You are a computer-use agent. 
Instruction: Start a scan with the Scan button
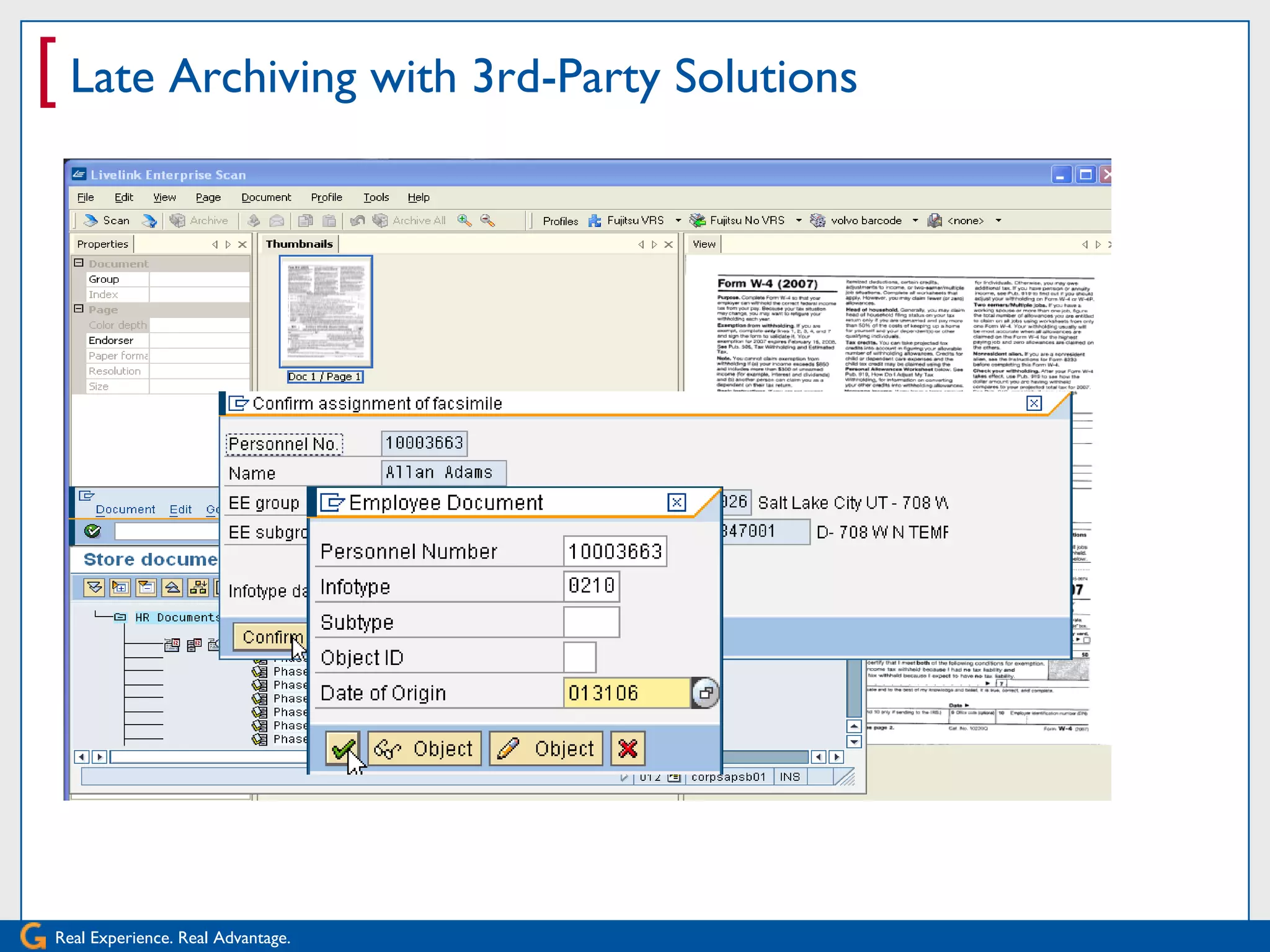[x=106, y=221]
